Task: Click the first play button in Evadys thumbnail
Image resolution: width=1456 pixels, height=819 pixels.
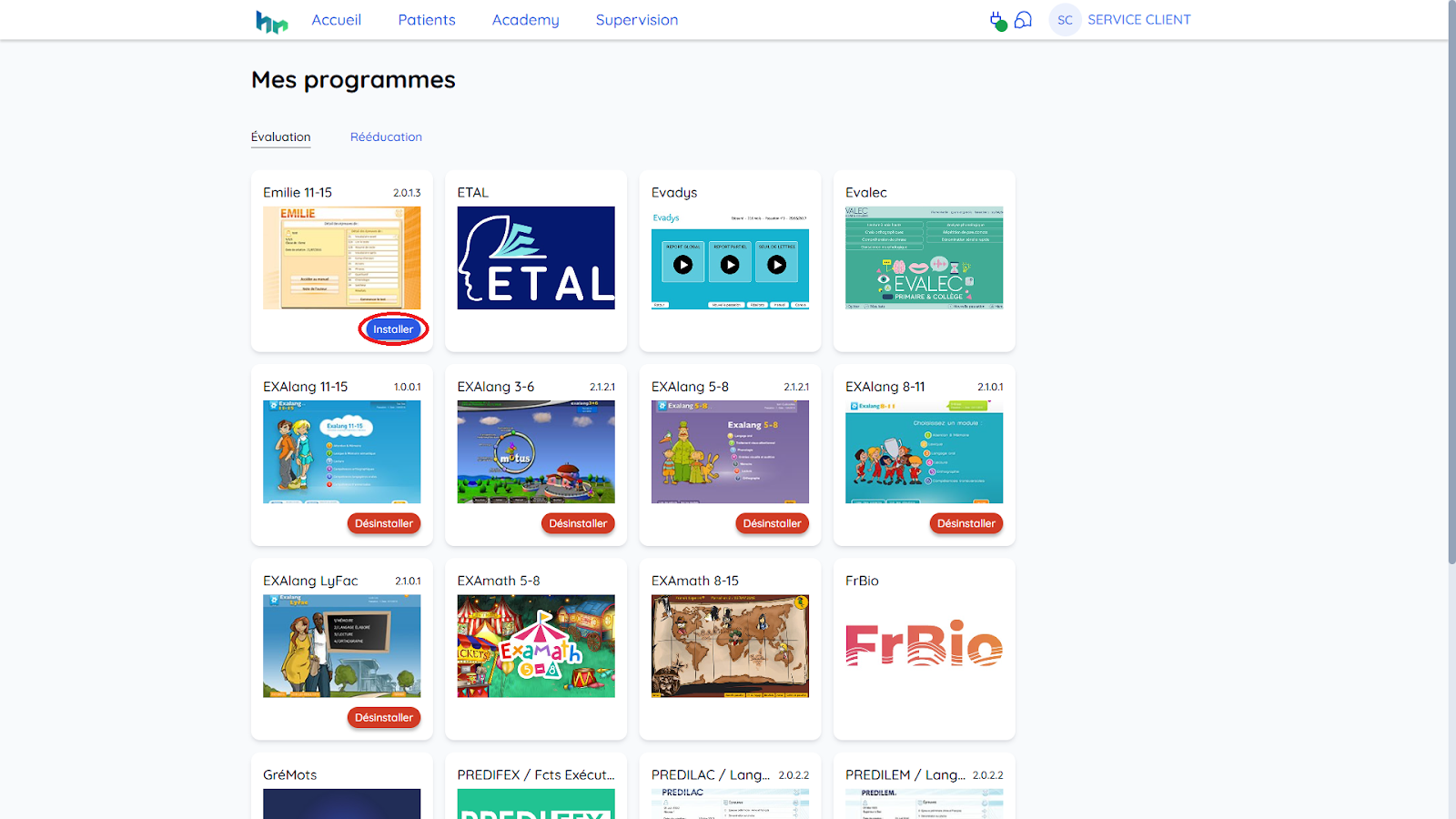Action: [682, 265]
